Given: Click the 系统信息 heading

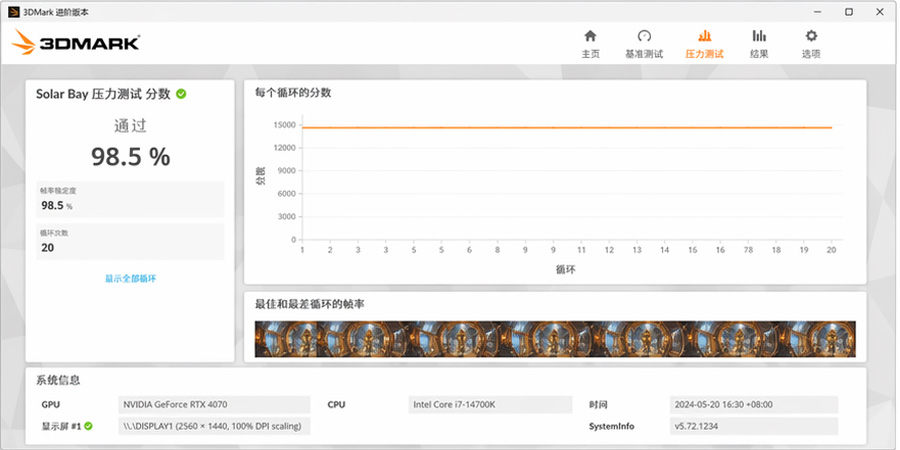Looking at the screenshot, I should coord(58,380).
